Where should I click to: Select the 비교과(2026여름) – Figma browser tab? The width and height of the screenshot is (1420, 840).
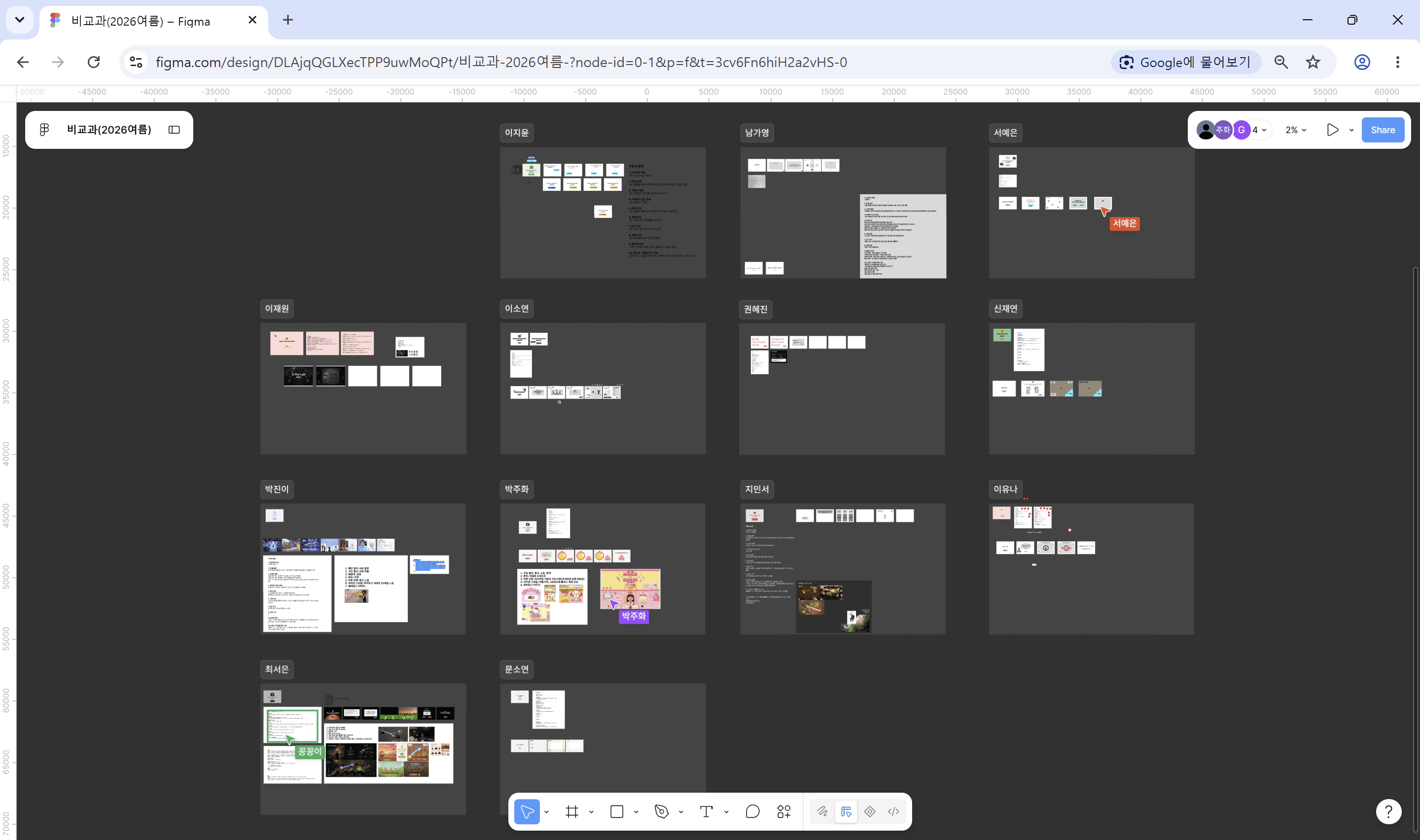coord(153,21)
